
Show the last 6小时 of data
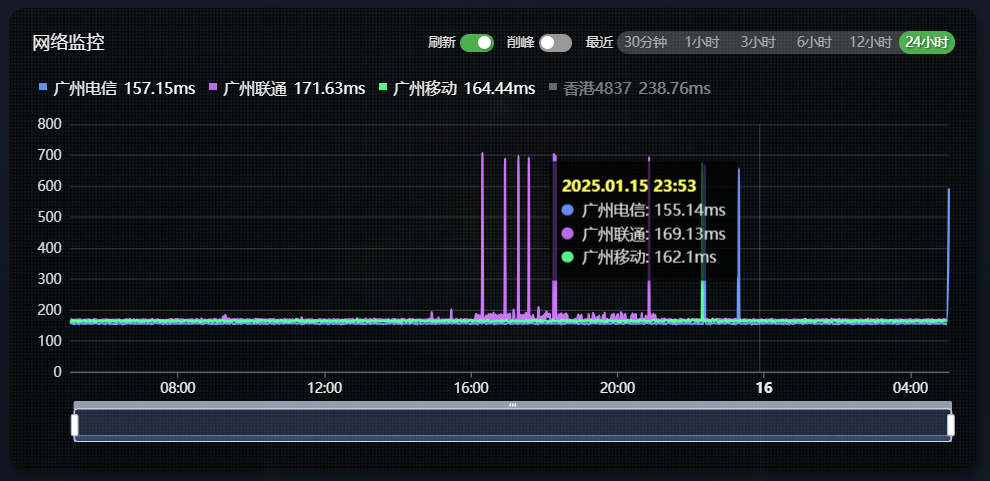[x=813, y=42]
